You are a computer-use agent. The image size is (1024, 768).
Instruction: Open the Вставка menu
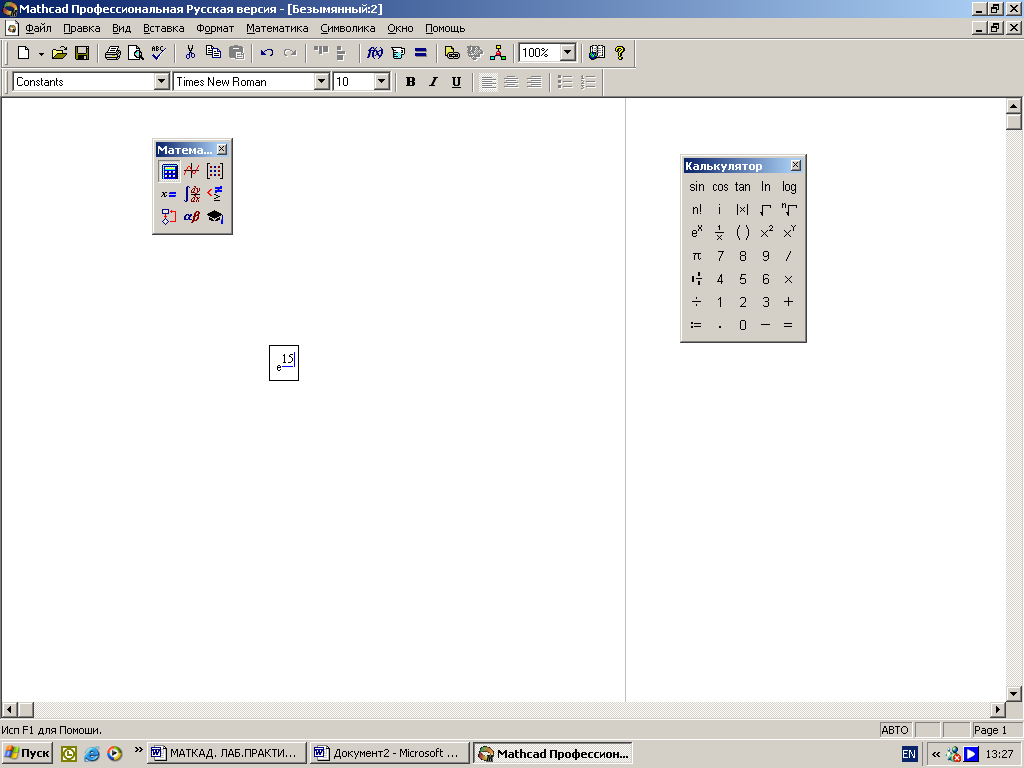164,28
